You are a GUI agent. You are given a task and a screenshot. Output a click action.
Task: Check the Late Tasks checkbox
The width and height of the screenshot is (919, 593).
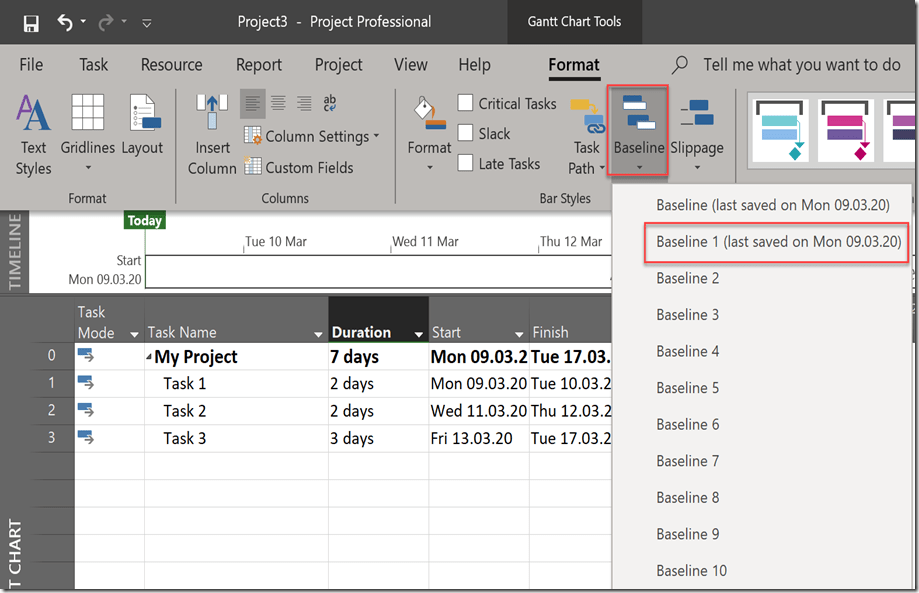click(x=466, y=163)
